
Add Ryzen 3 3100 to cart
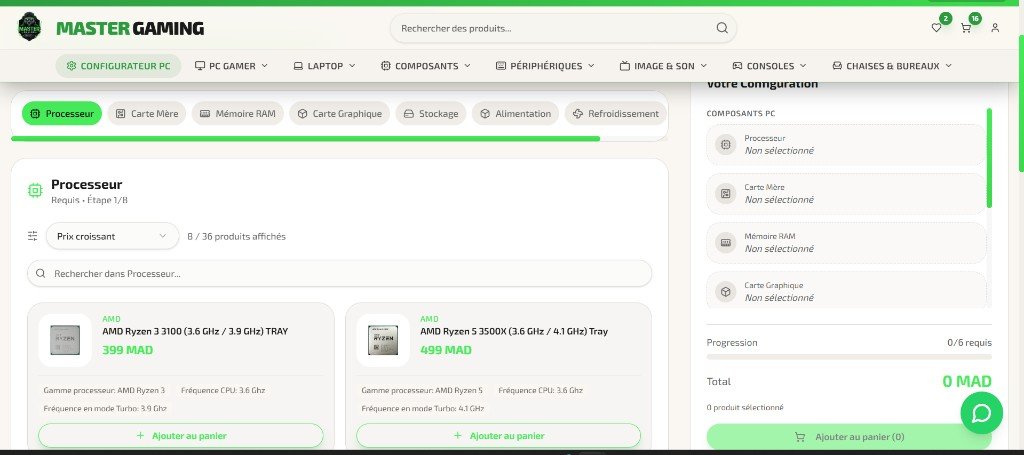coord(181,435)
